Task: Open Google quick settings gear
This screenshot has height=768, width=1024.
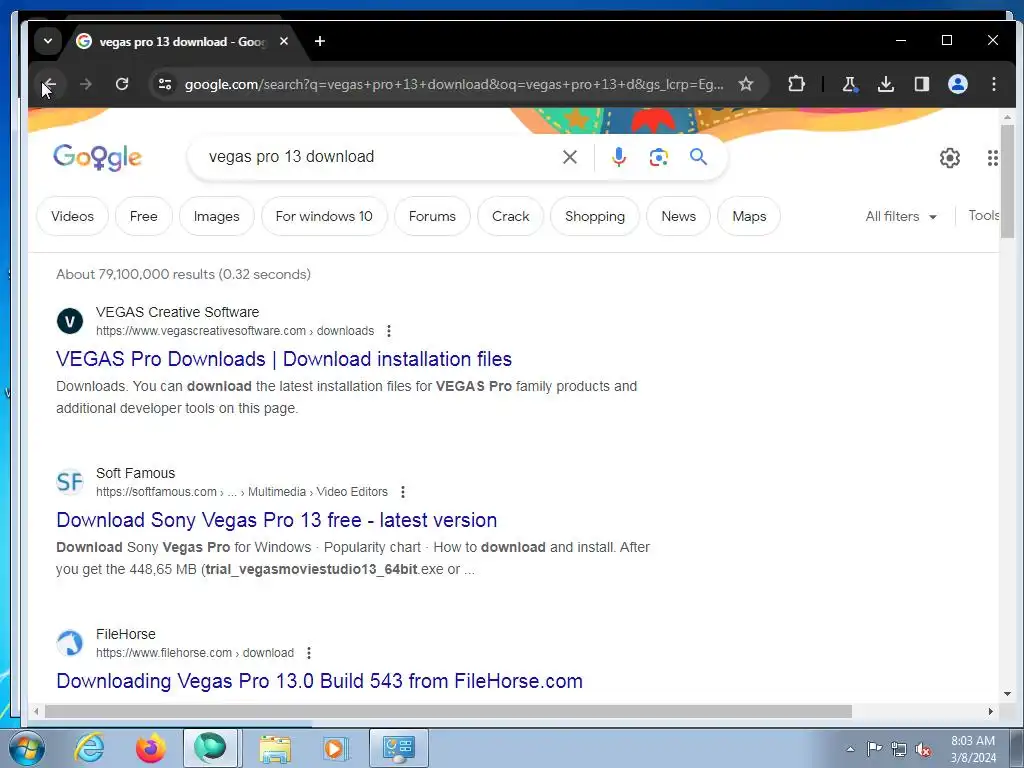Action: click(x=950, y=157)
